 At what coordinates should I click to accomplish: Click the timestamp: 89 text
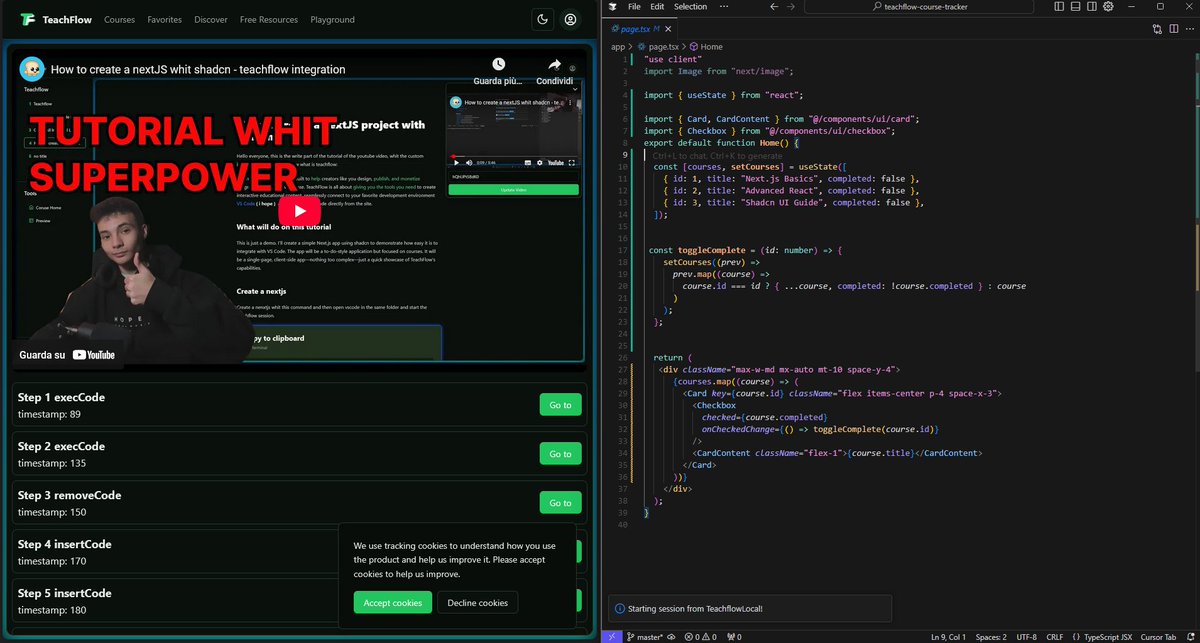point(49,413)
